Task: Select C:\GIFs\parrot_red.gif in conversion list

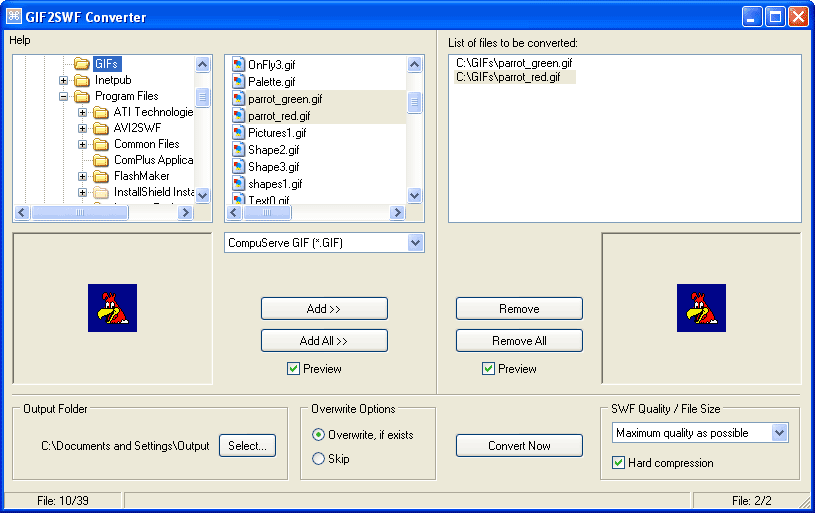Action: click(x=508, y=77)
